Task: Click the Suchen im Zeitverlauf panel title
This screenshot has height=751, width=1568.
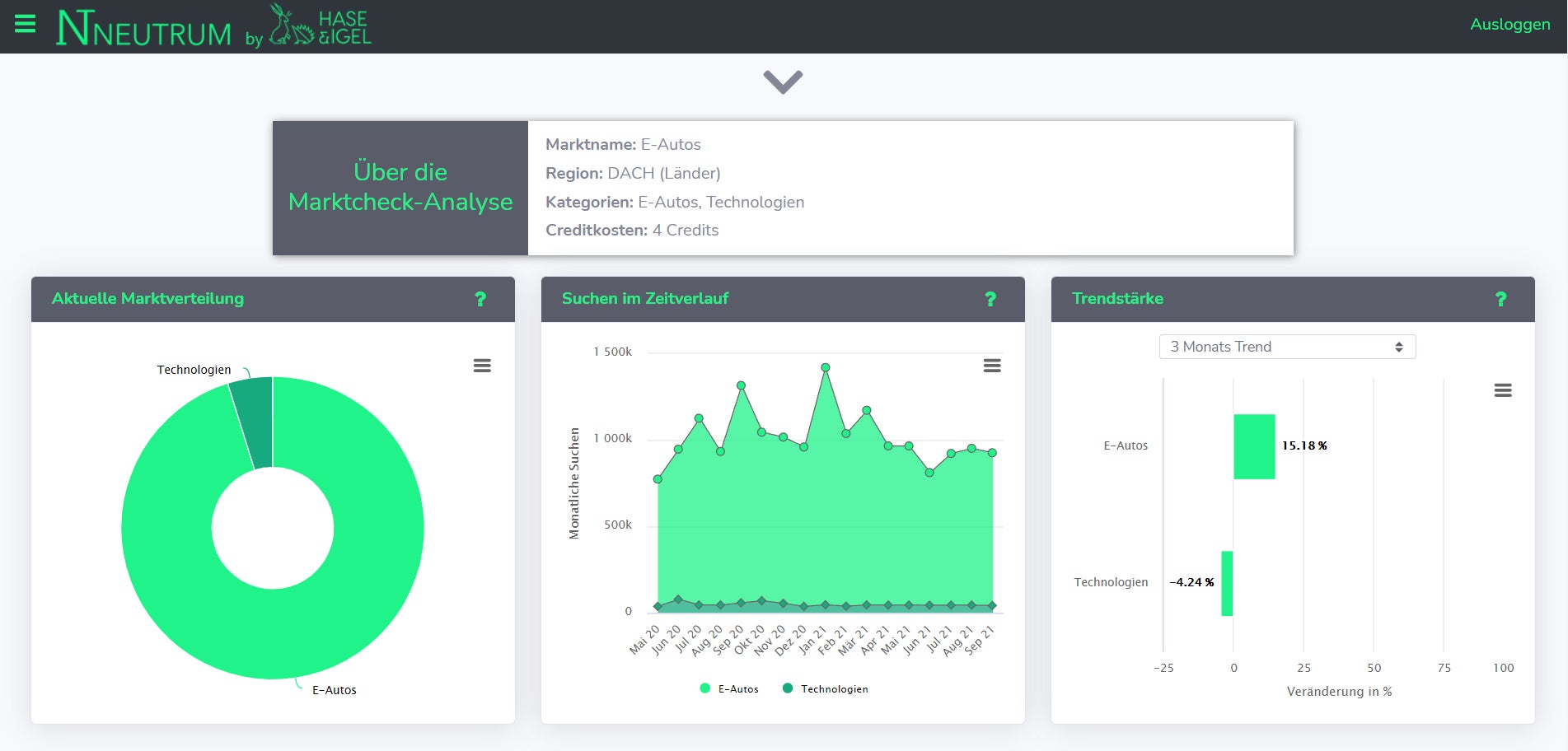Action: (x=645, y=298)
